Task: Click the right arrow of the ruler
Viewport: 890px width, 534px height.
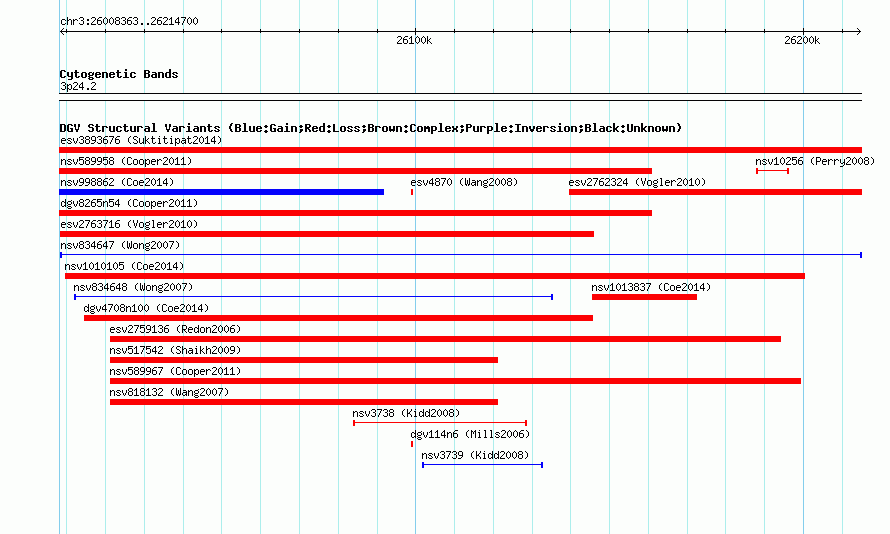Action: pos(859,31)
